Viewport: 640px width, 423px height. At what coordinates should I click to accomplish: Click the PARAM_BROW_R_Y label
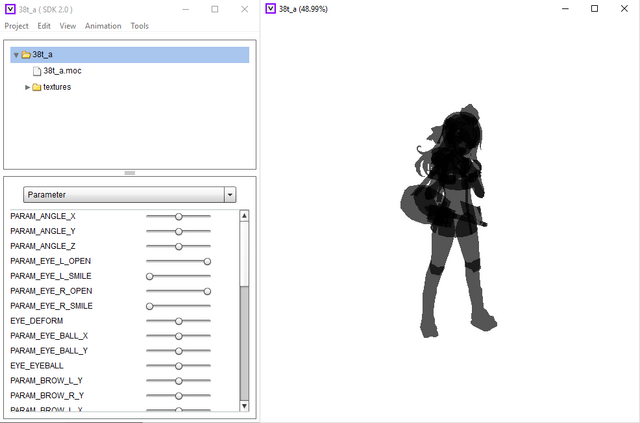coord(47,395)
